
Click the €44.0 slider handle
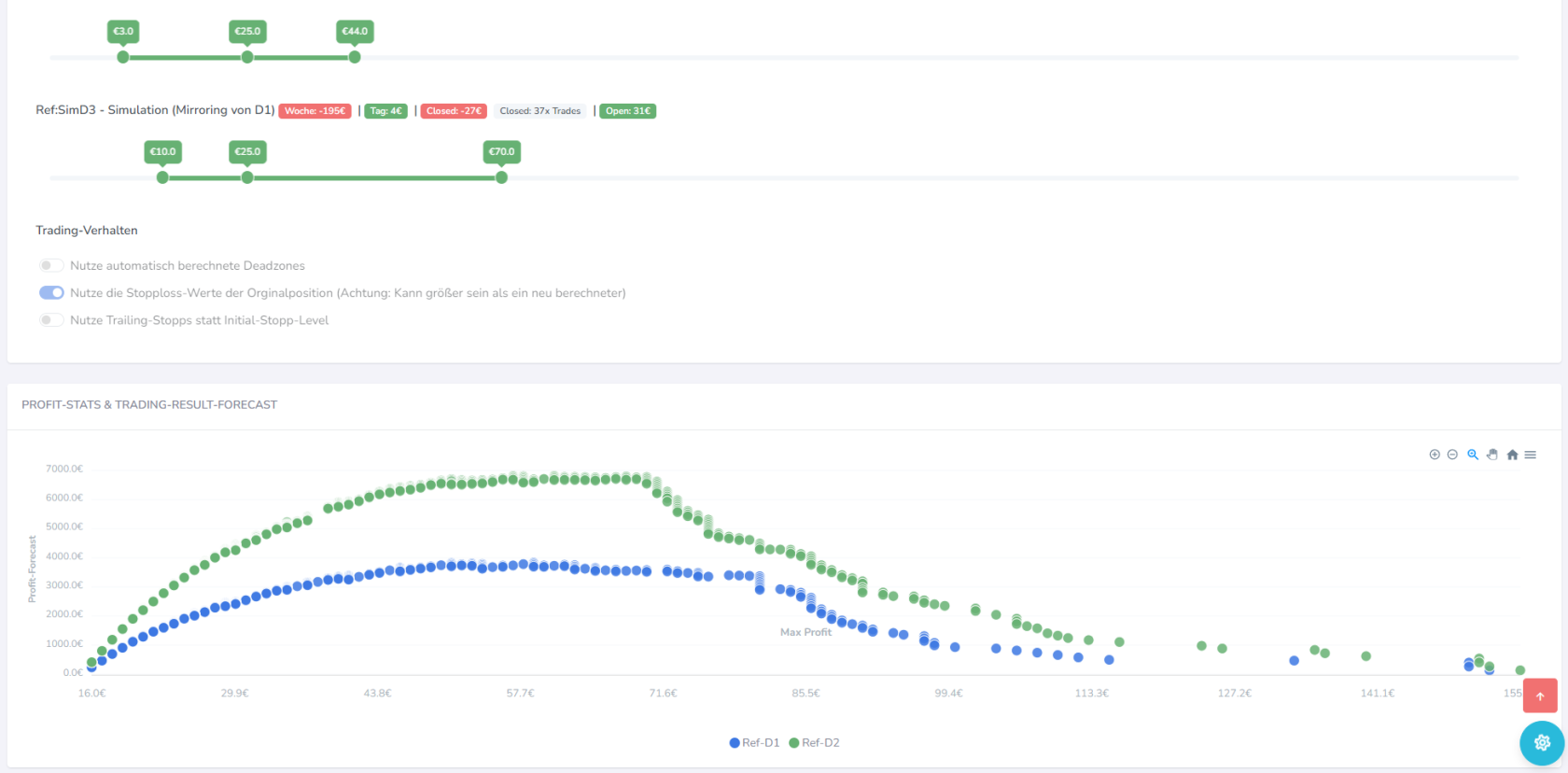355,57
